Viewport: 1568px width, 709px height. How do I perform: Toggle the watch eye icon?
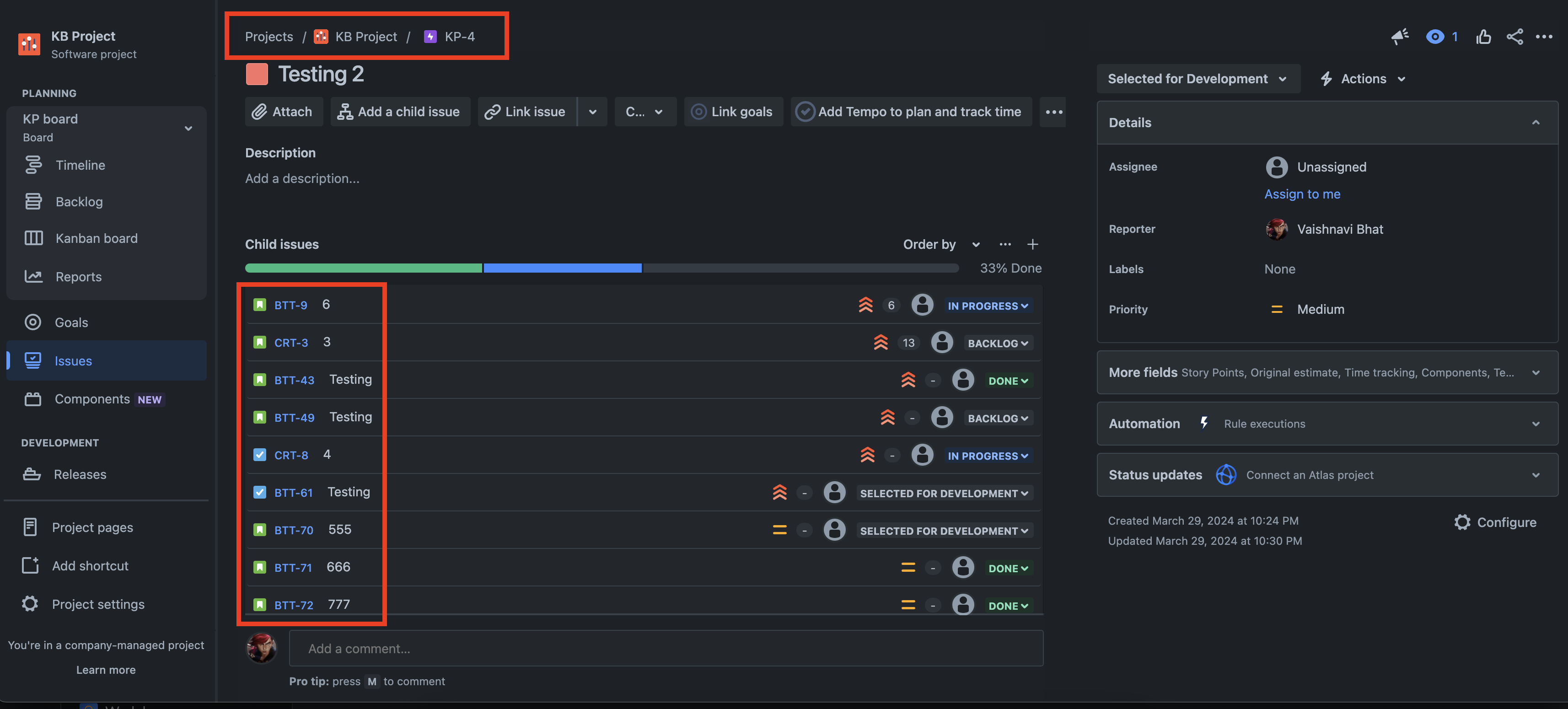[x=1435, y=37]
